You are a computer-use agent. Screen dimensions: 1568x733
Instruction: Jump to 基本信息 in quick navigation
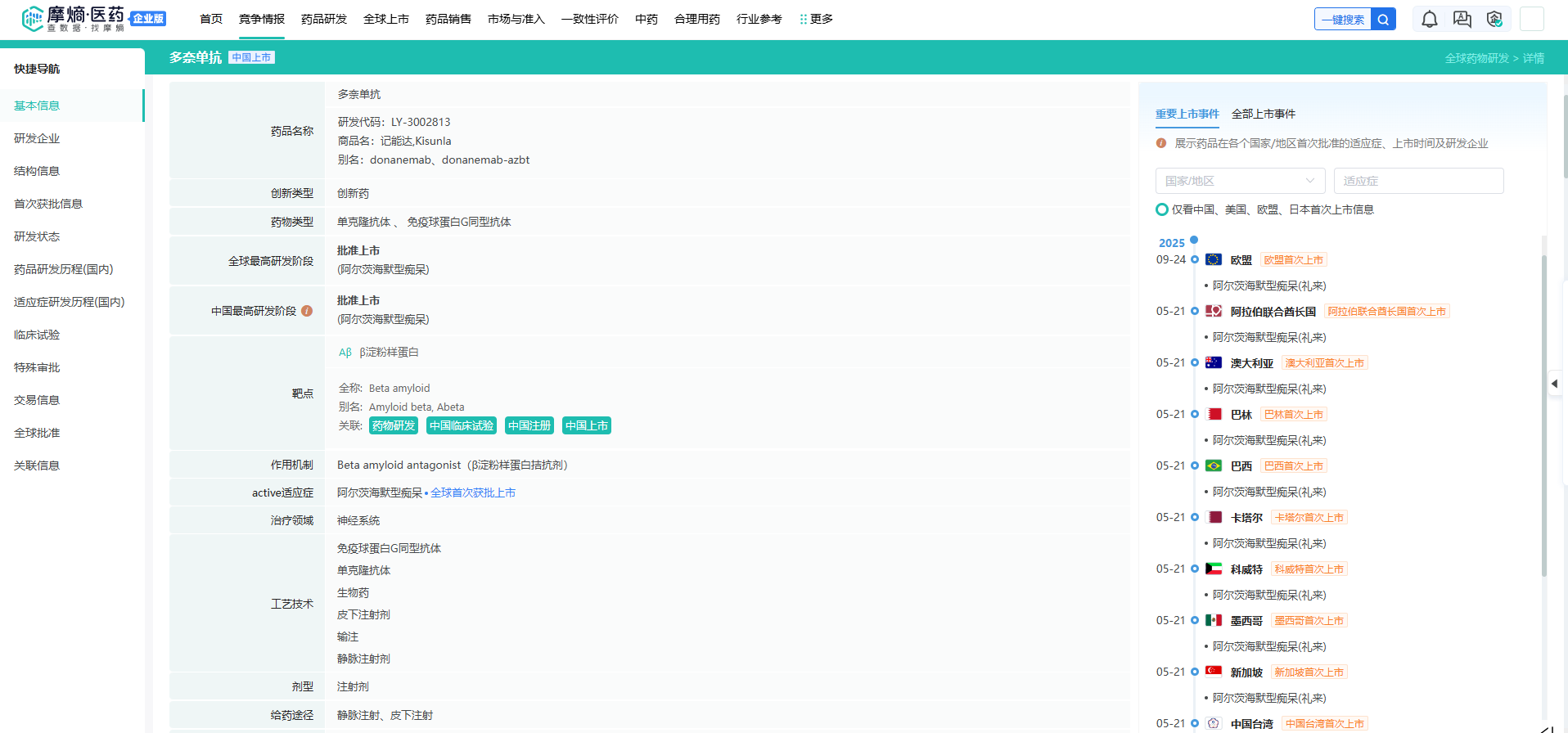37,106
